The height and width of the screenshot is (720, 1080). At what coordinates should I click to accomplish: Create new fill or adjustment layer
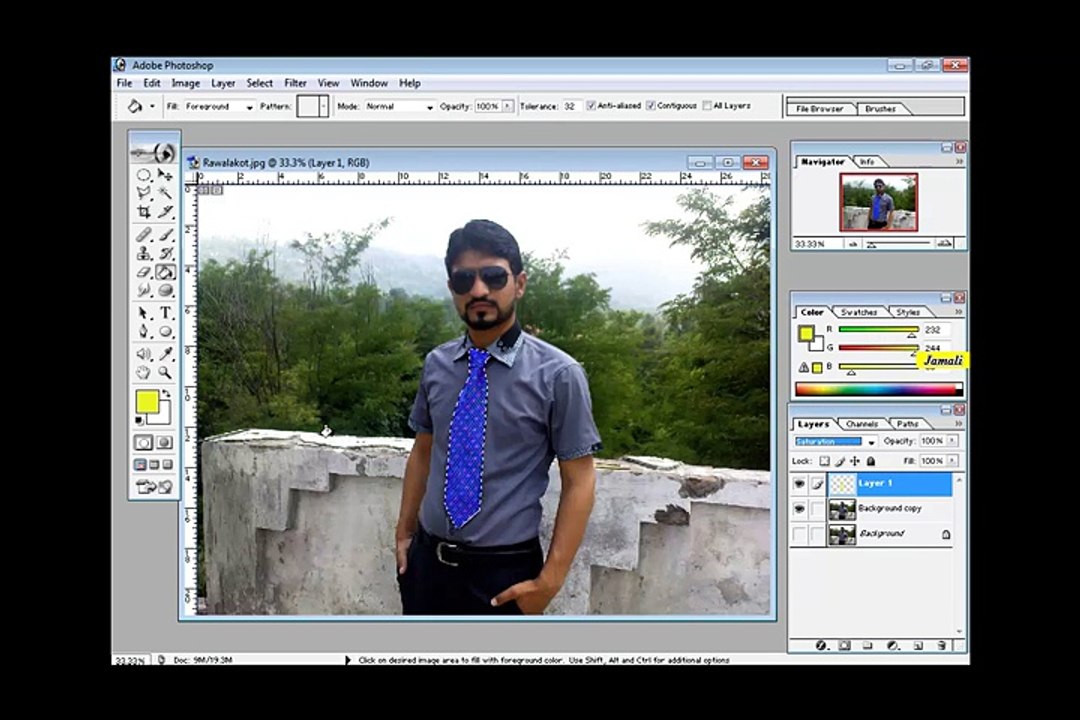pos(893,646)
